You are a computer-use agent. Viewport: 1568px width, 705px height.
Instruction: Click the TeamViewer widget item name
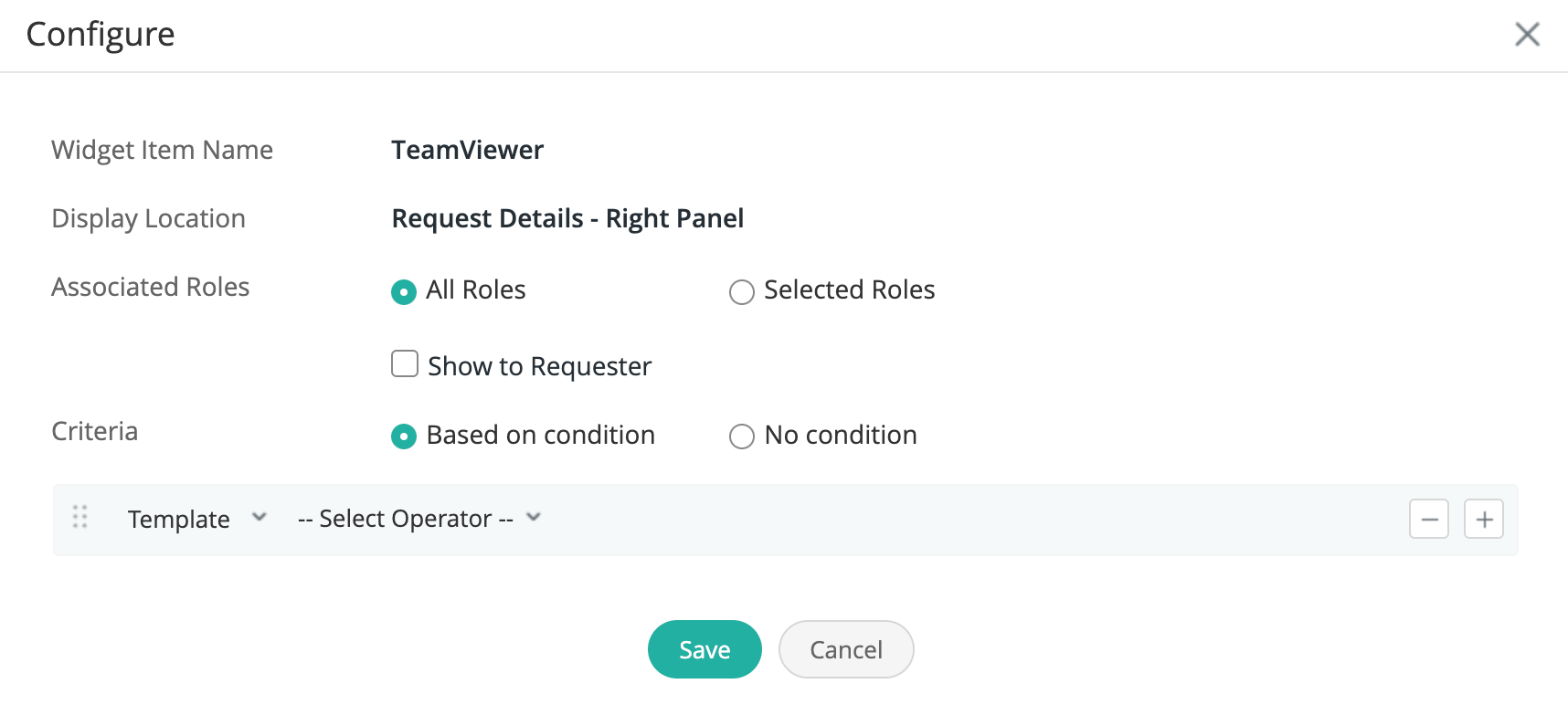coord(467,150)
